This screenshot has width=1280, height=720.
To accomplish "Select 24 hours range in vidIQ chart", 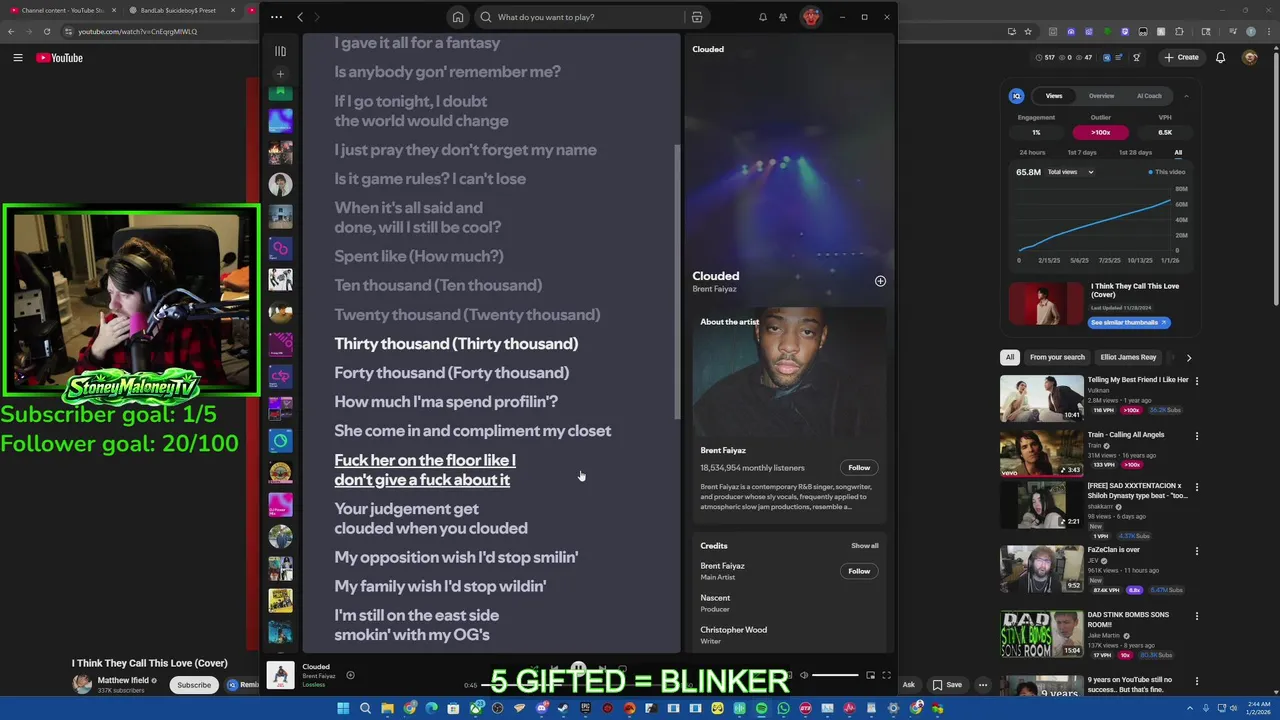I will tap(1032, 152).
